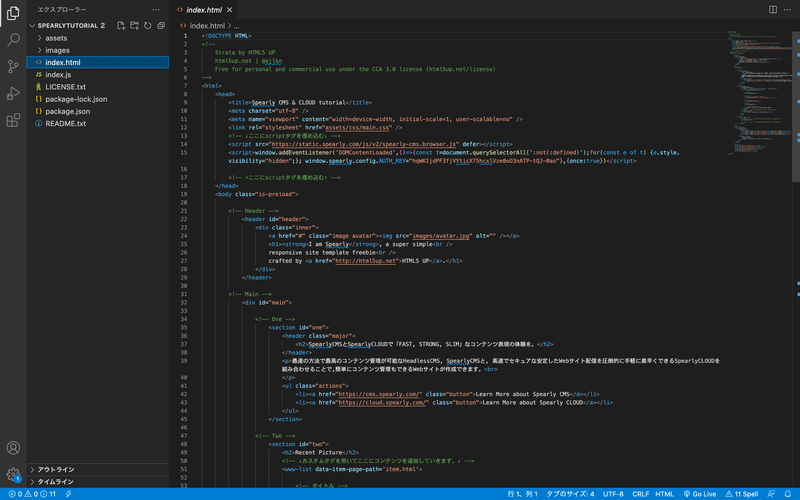Click the feedback icon in status bar
Screen dimensions: 800x500
point(771,494)
